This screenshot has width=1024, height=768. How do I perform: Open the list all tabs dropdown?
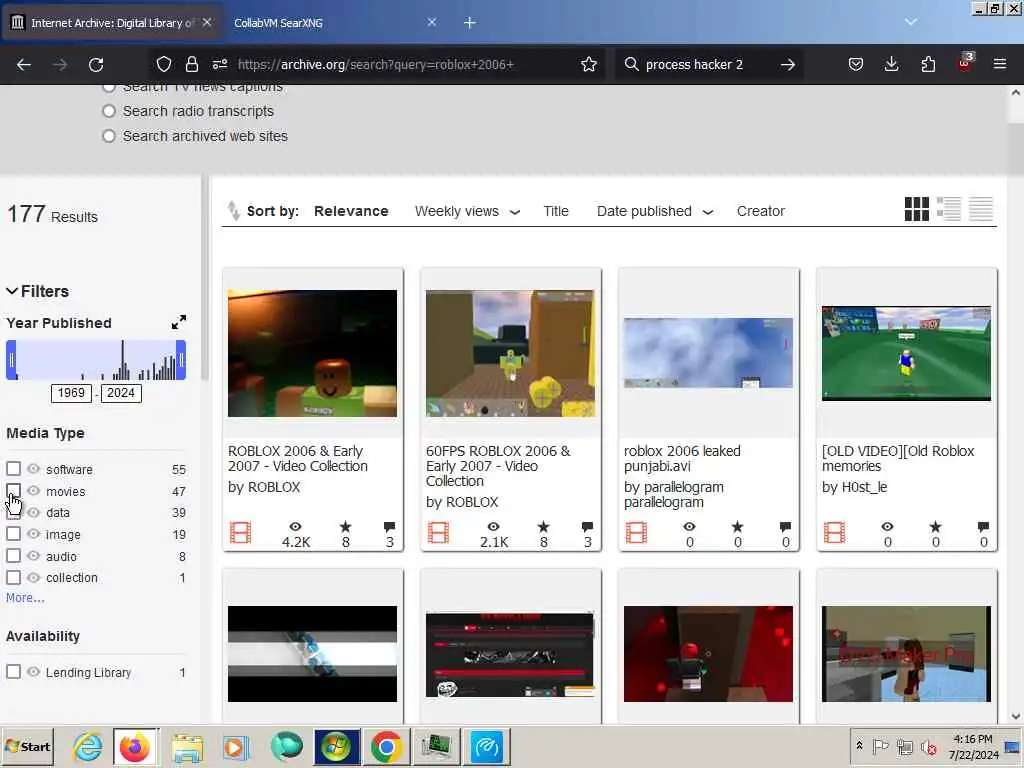click(x=911, y=22)
